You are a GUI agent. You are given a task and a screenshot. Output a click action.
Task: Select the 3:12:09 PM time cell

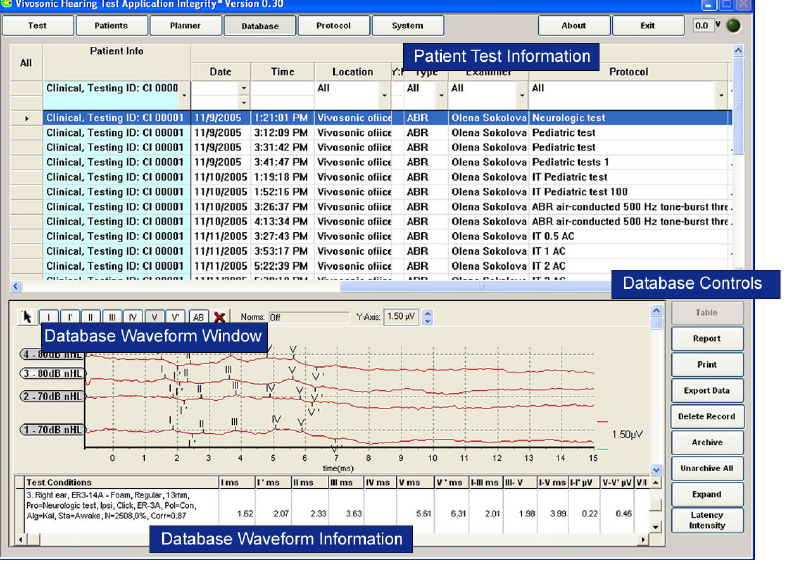click(282, 132)
